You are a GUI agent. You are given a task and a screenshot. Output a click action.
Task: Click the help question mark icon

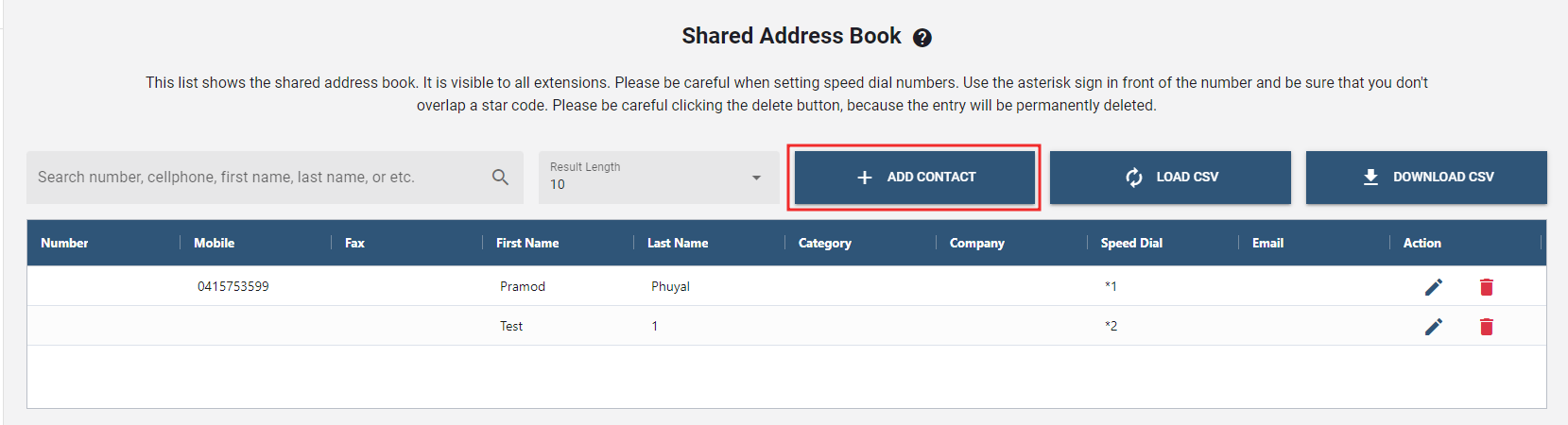click(x=922, y=38)
